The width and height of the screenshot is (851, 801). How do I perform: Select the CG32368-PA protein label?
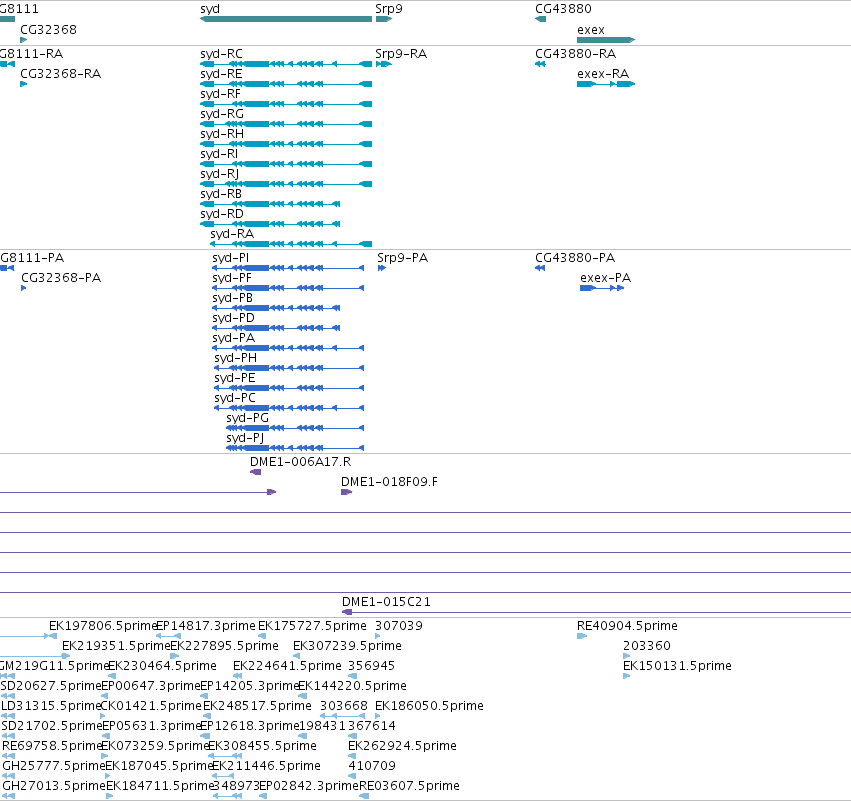click(61, 278)
